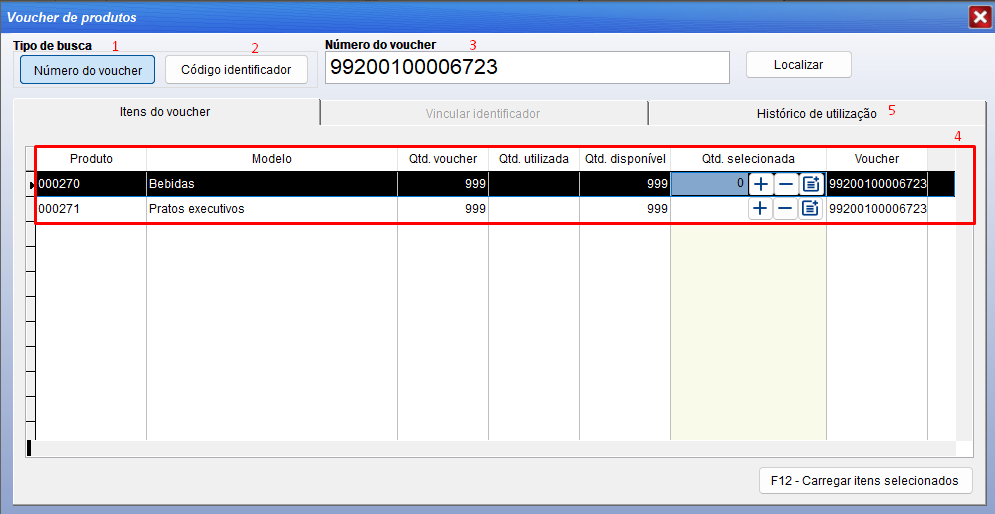The image size is (995, 514).
Task: Increase quantity for Pratos executivos
Action: (x=761, y=209)
